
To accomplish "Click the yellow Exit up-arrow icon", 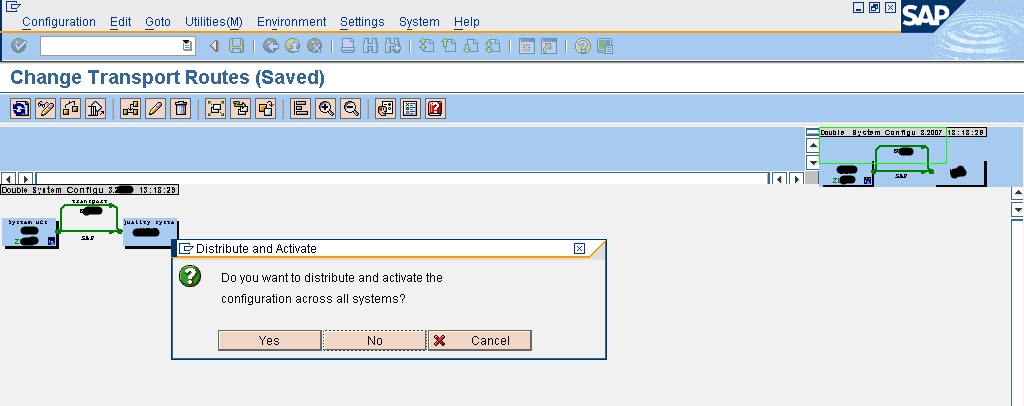I will [x=293, y=46].
